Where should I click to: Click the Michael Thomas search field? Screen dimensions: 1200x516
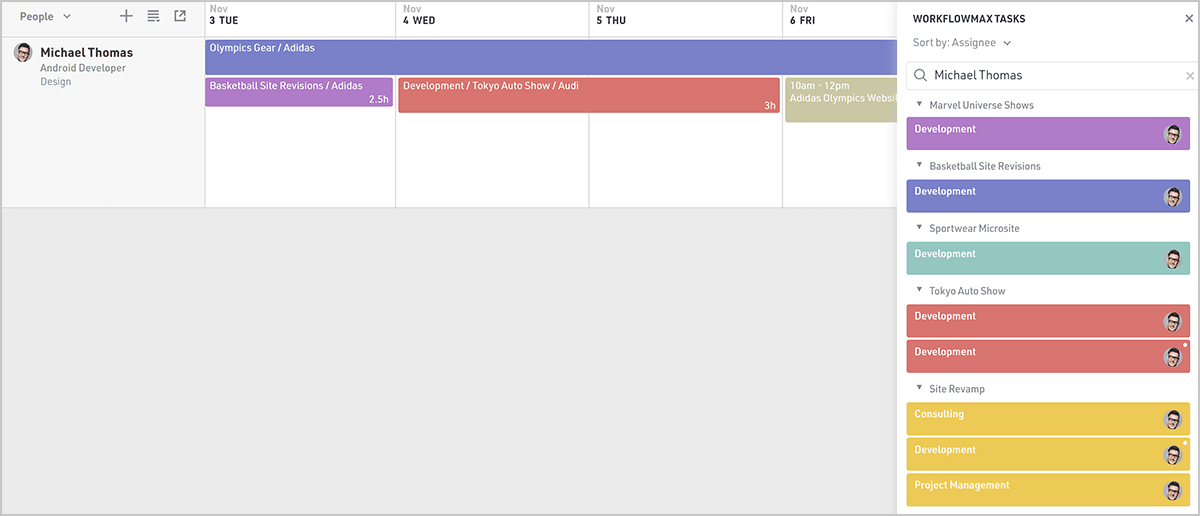tap(1050, 76)
